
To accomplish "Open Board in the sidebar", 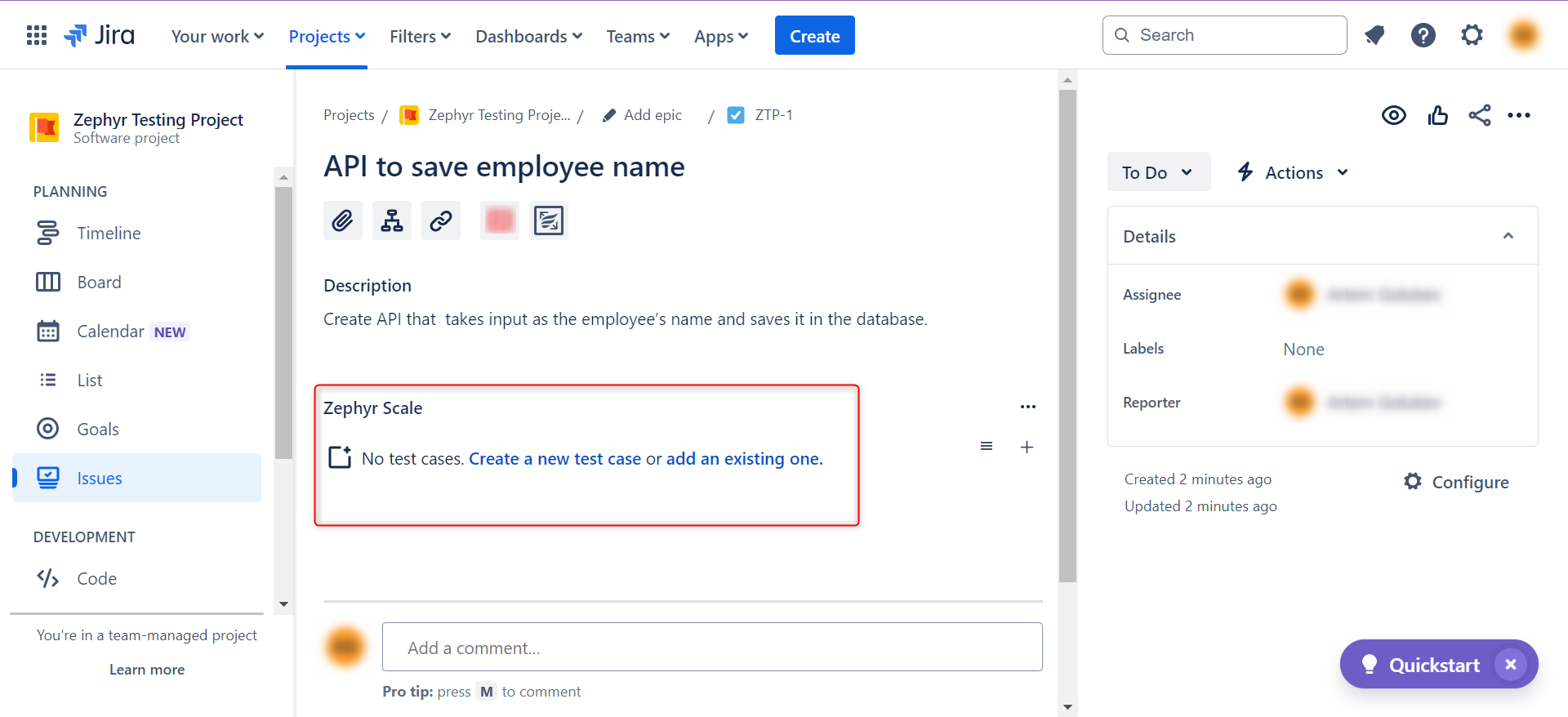I will 137,283.
